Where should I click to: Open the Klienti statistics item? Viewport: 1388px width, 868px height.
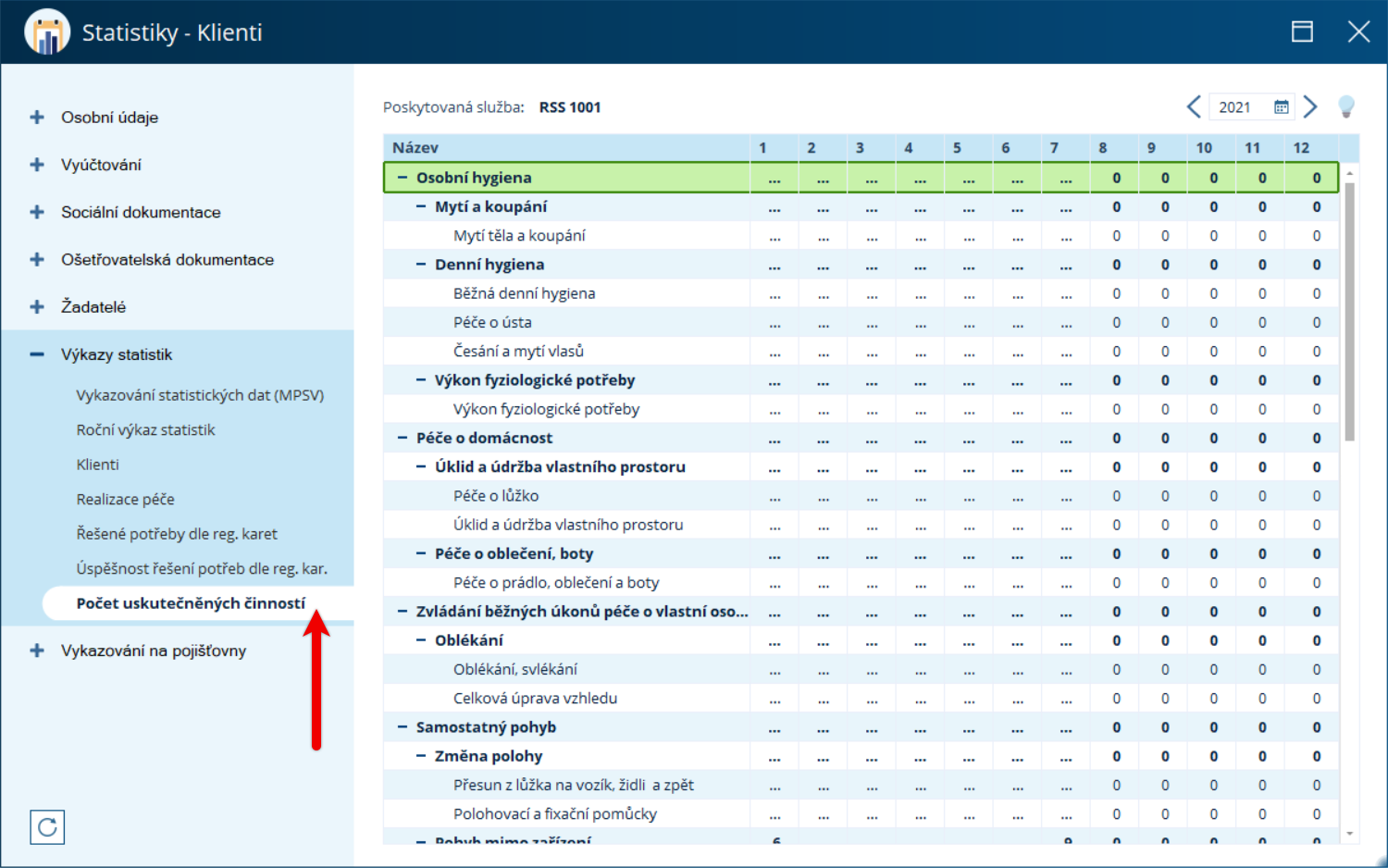(x=97, y=465)
